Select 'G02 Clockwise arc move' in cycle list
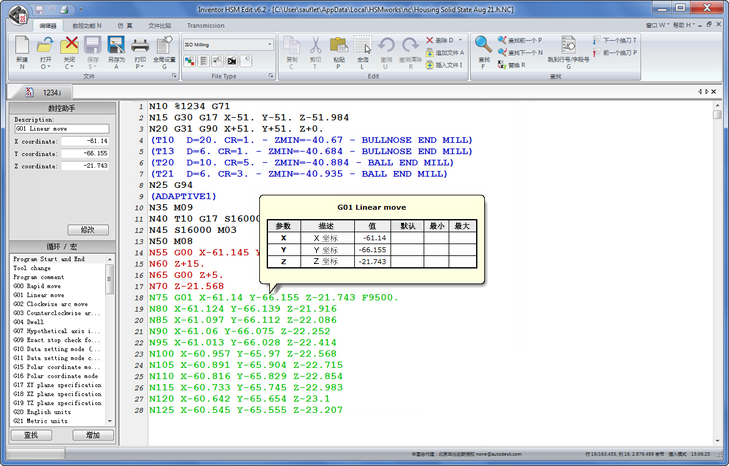Viewport: 729px width, 466px height. click(x=51, y=304)
